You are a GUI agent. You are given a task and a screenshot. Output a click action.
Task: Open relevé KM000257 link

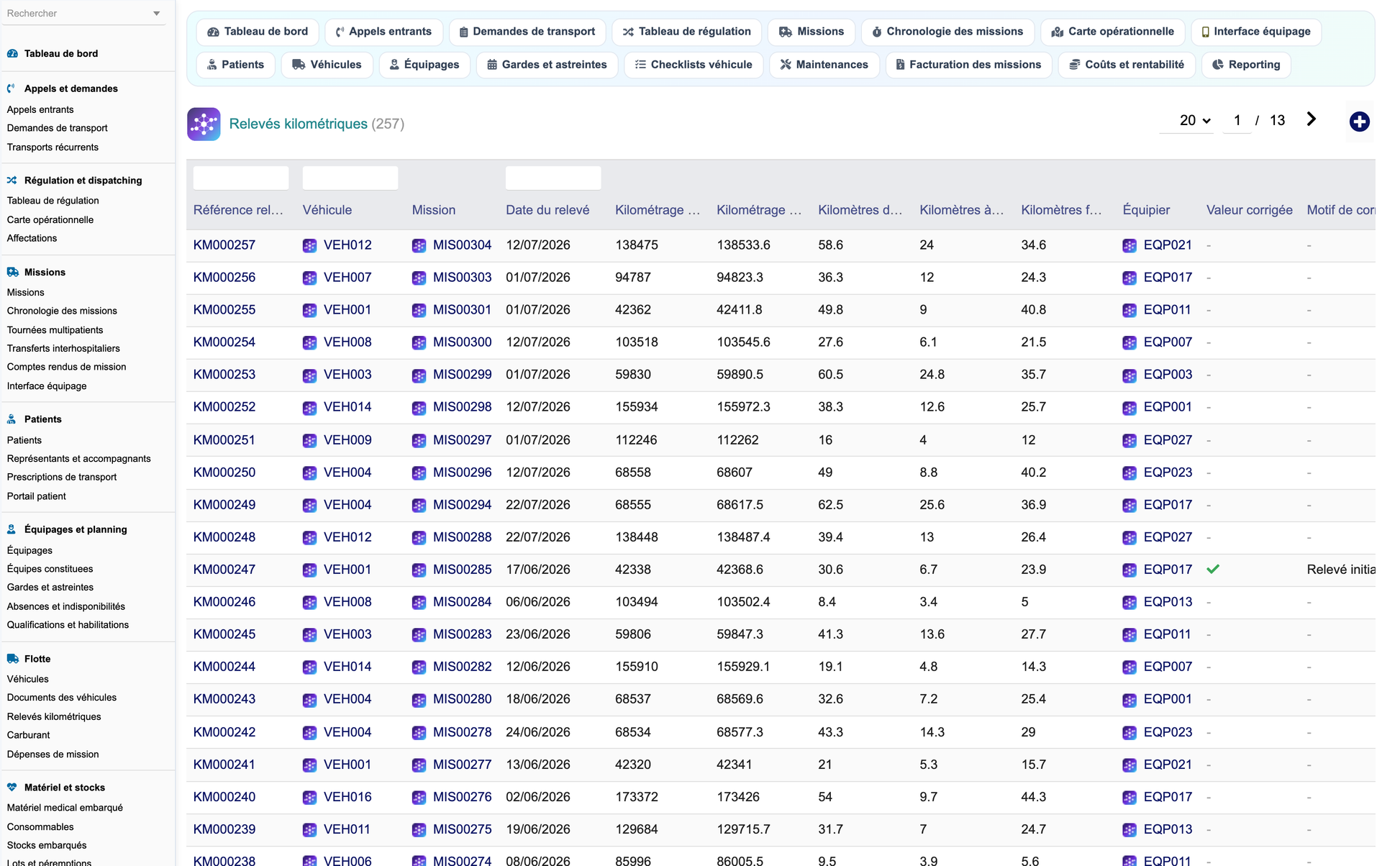(x=224, y=245)
